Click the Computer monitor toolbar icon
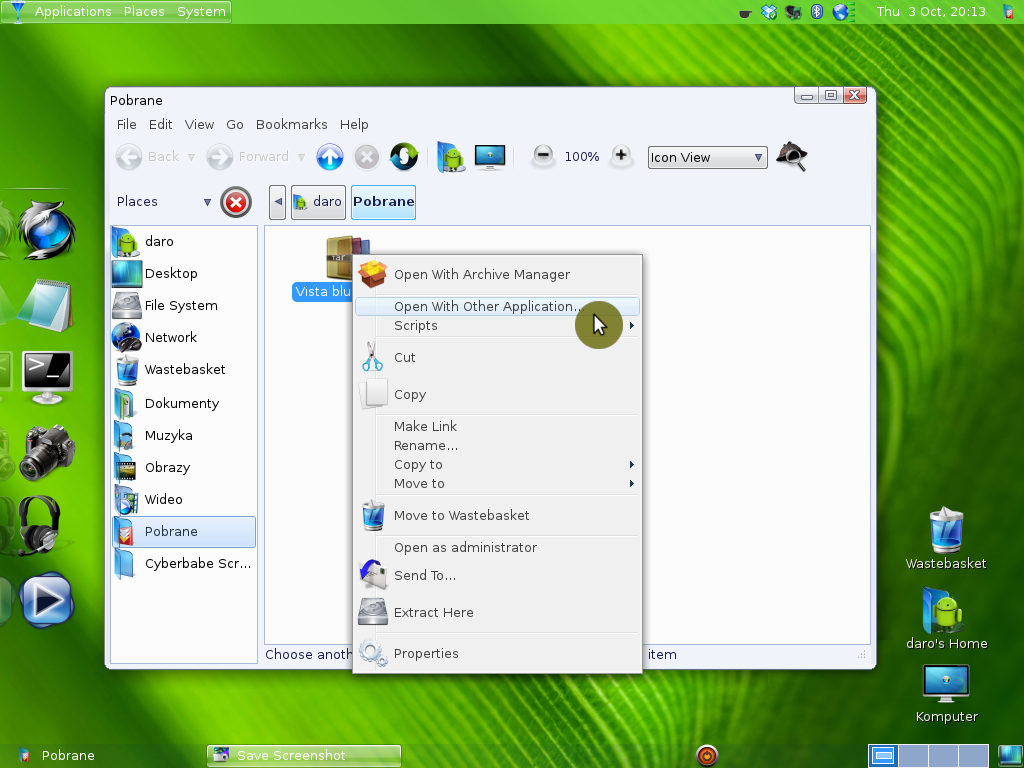This screenshot has width=1024, height=768. click(490, 157)
